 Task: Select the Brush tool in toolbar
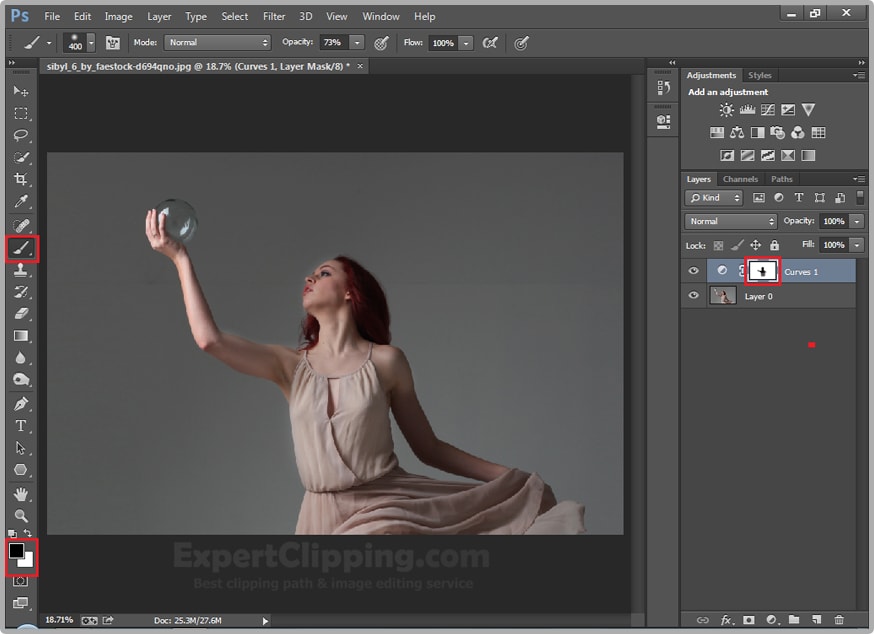tap(21, 247)
